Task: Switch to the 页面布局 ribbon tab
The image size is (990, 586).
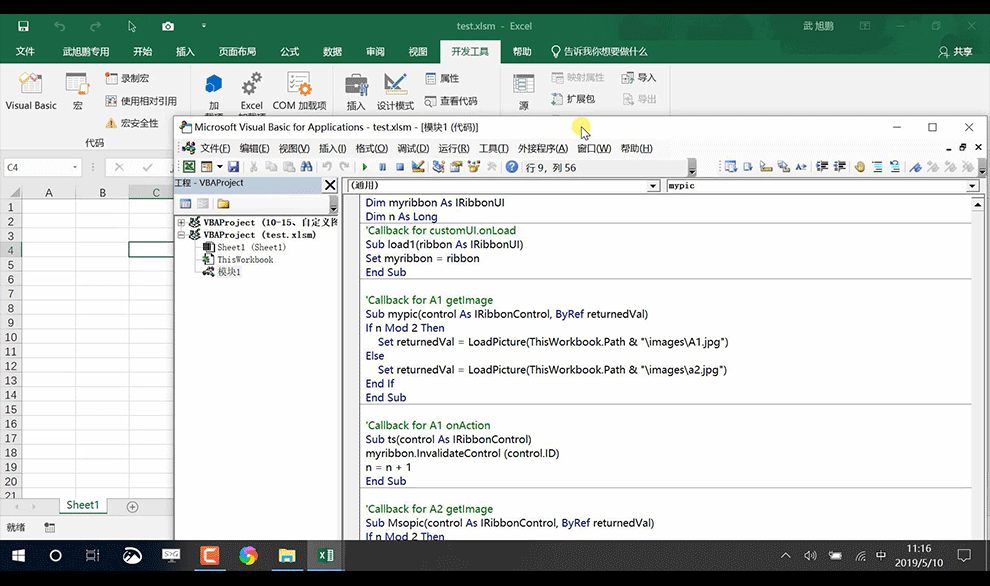Action: tap(237, 52)
